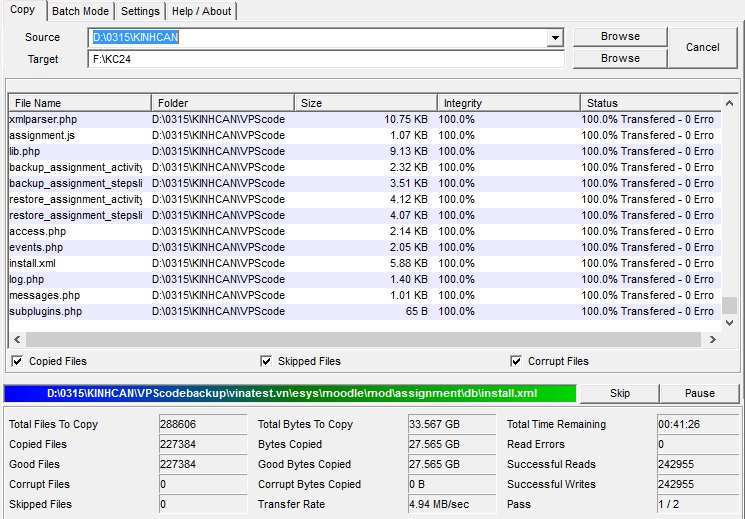Sort list by Size column header

tap(365, 103)
